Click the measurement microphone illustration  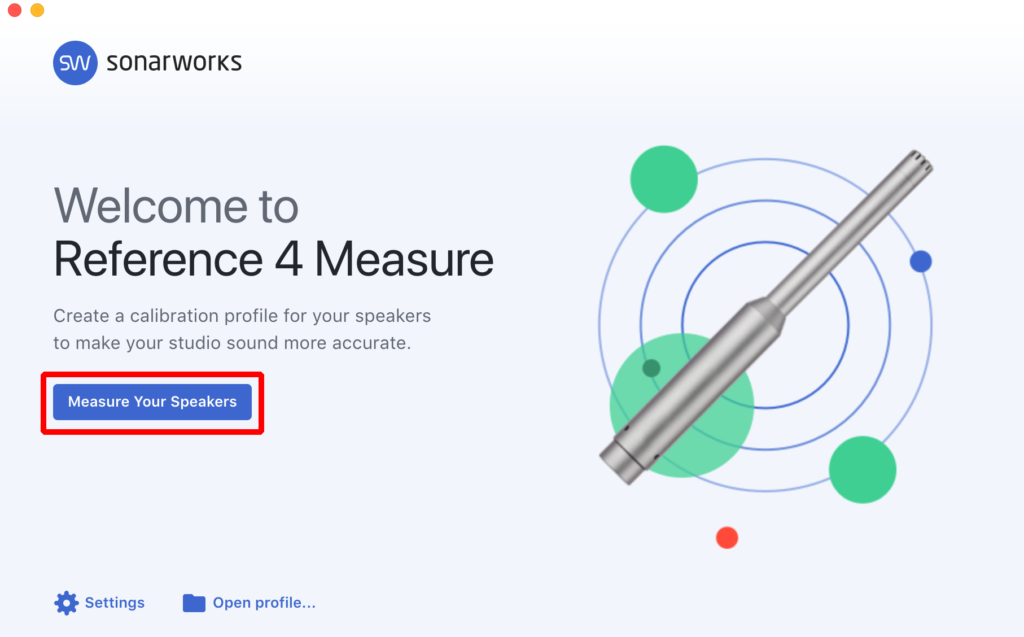pyautogui.click(x=766, y=318)
